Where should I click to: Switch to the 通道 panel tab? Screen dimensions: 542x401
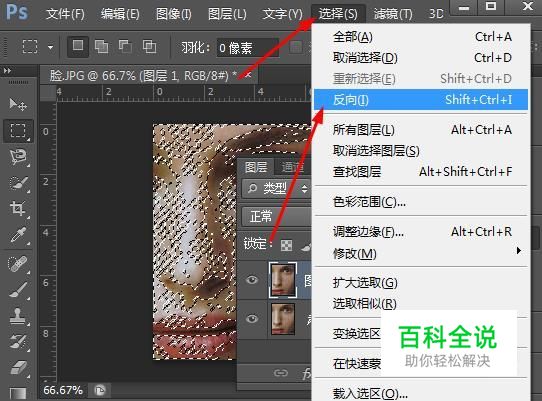pos(293,168)
